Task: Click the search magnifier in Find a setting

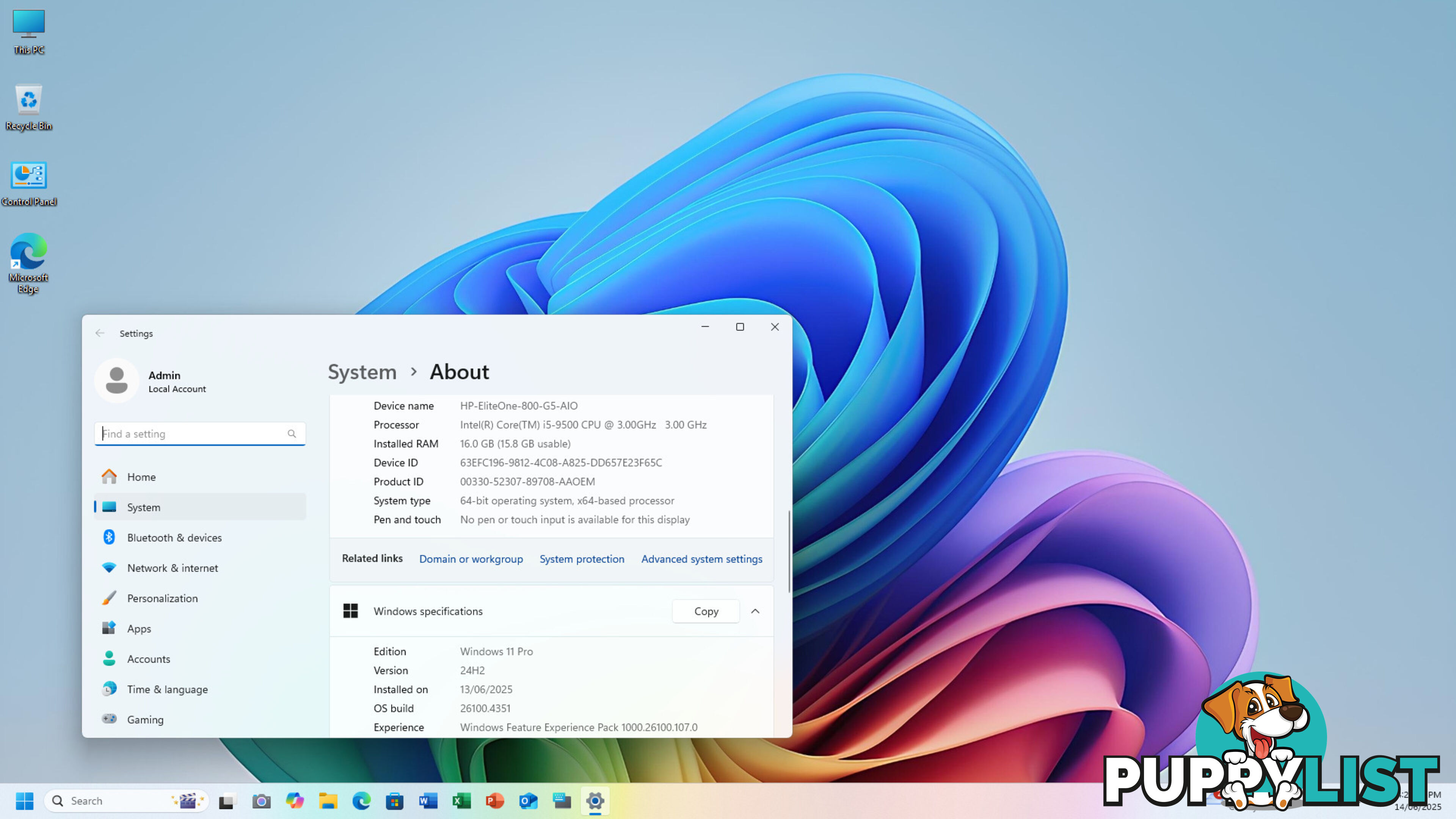Action: 292,433
